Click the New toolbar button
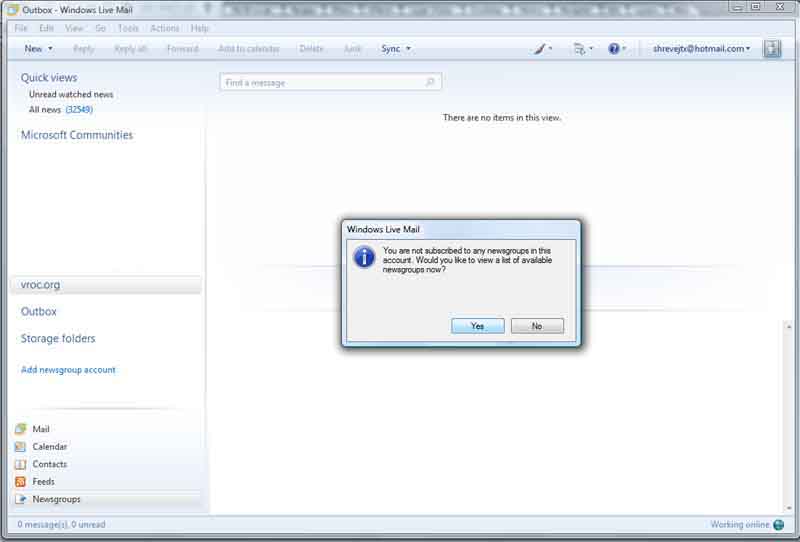 coord(33,48)
